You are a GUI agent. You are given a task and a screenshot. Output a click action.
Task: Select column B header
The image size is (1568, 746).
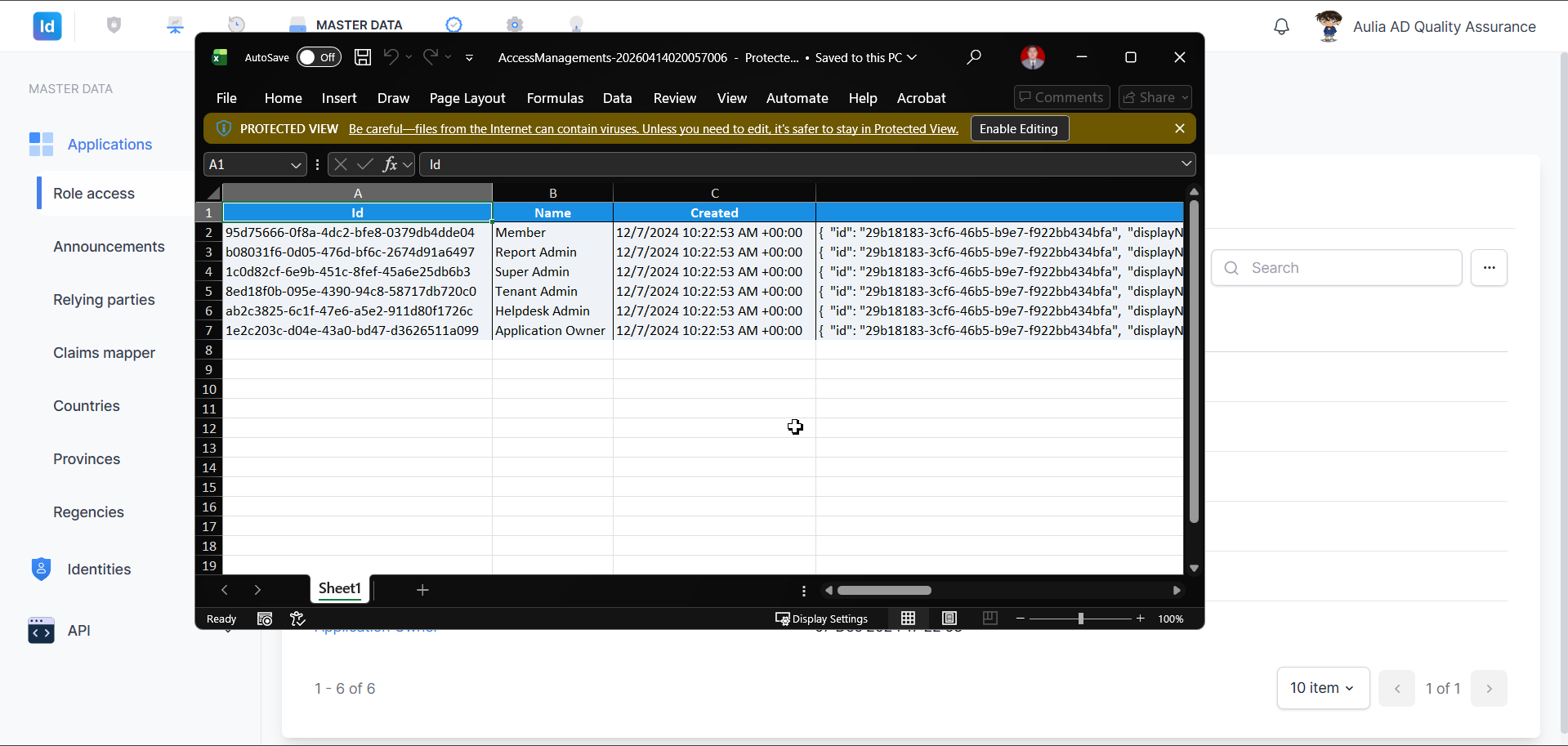click(x=553, y=194)
